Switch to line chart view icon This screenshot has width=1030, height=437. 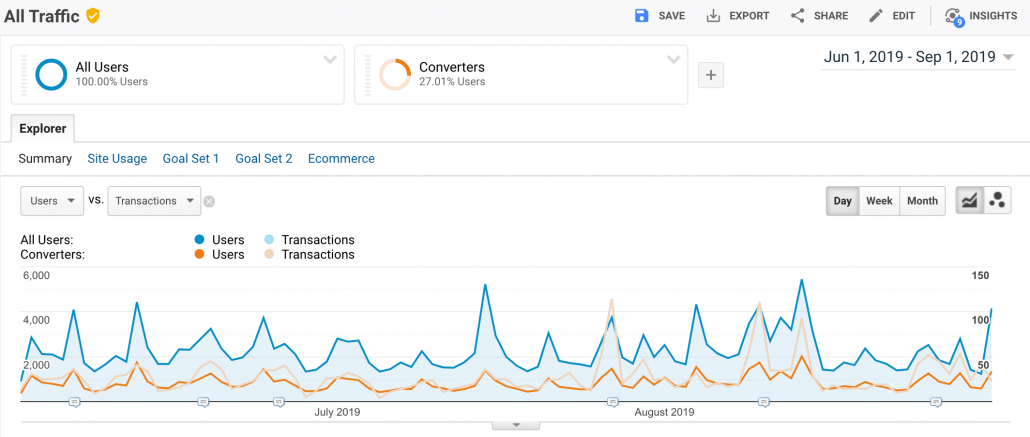pos(970,200)
